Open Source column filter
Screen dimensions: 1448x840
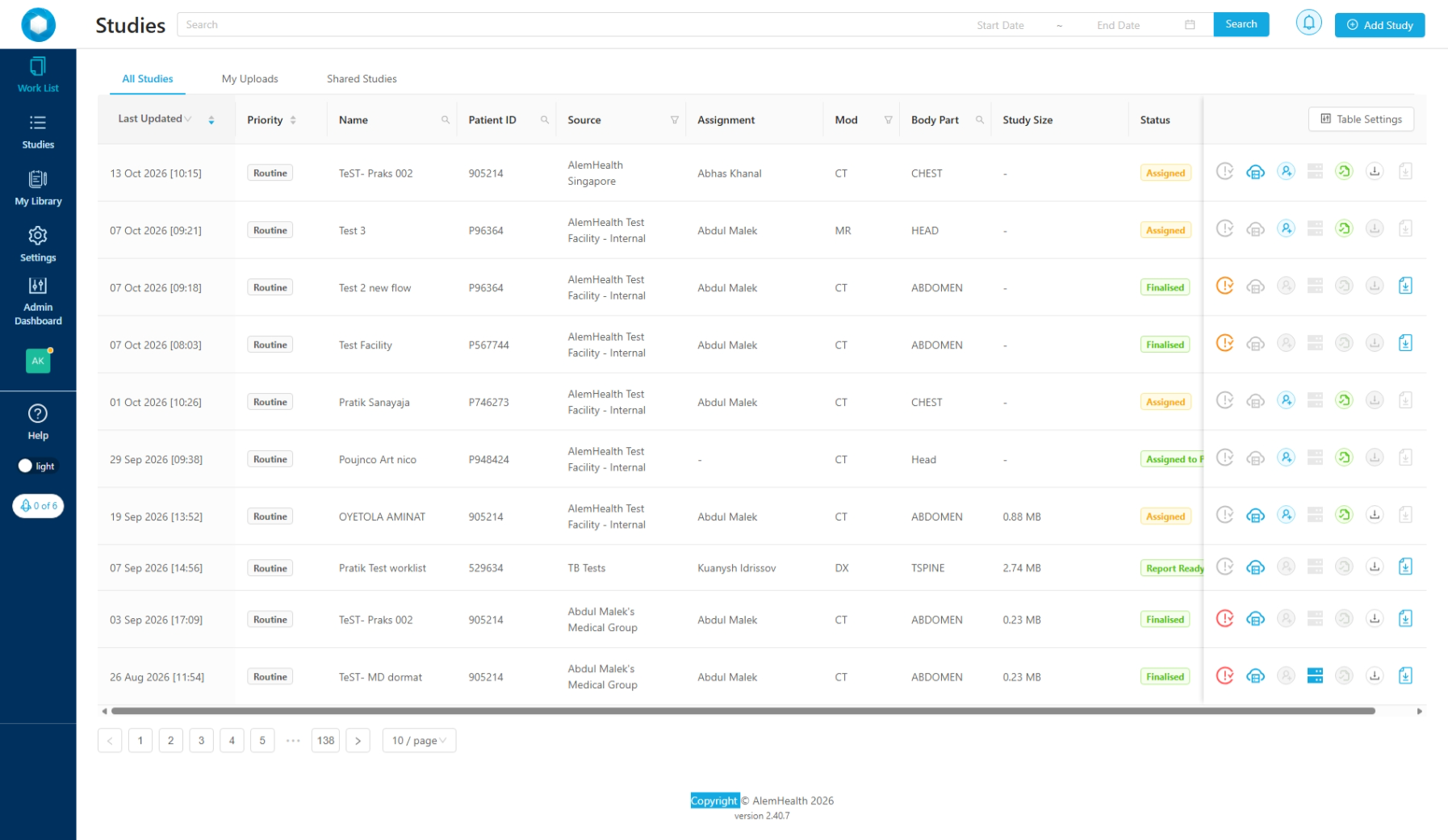pyautogui.click(x=674, y=120)
